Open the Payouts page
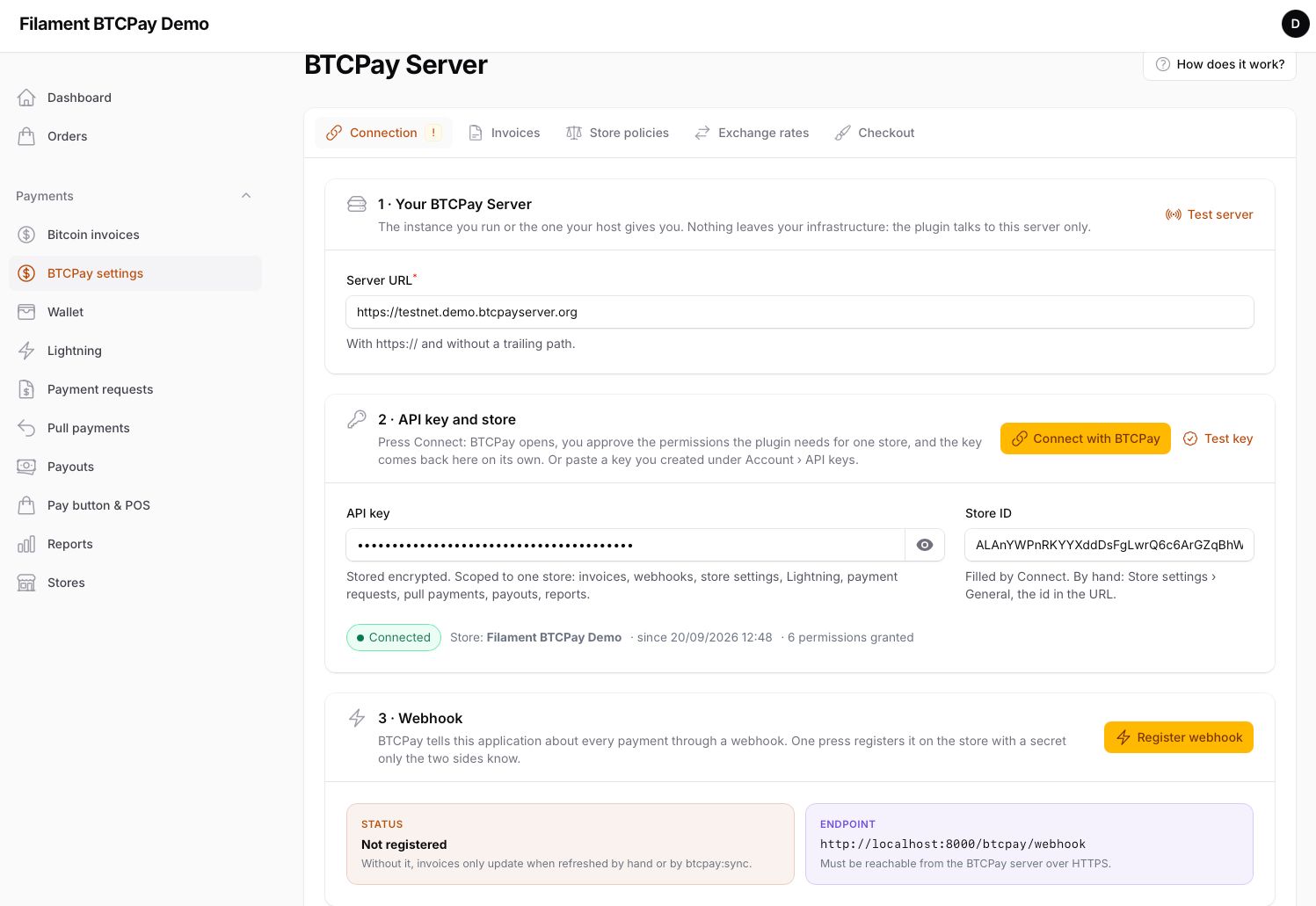The width and height of the screenshot is (1316, 906). point(135,467)
